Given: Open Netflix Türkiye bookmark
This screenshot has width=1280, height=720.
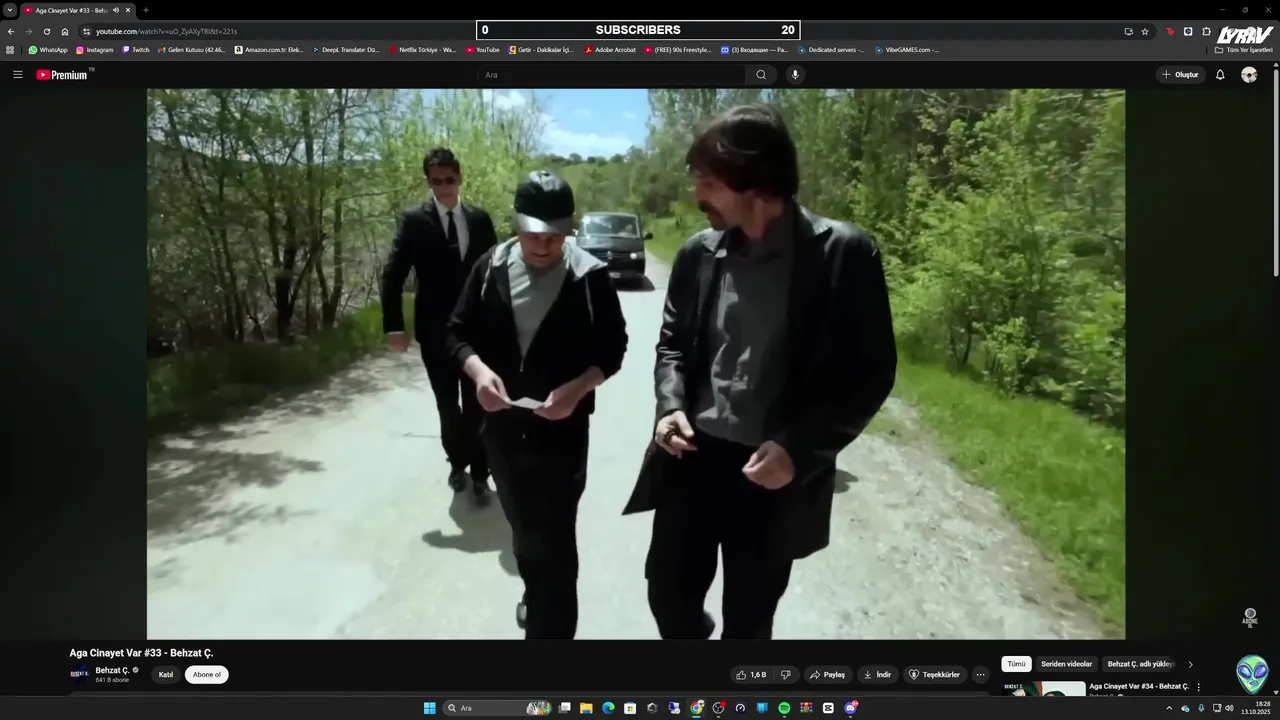Looking at the screenshot, I should pos(423,50).
